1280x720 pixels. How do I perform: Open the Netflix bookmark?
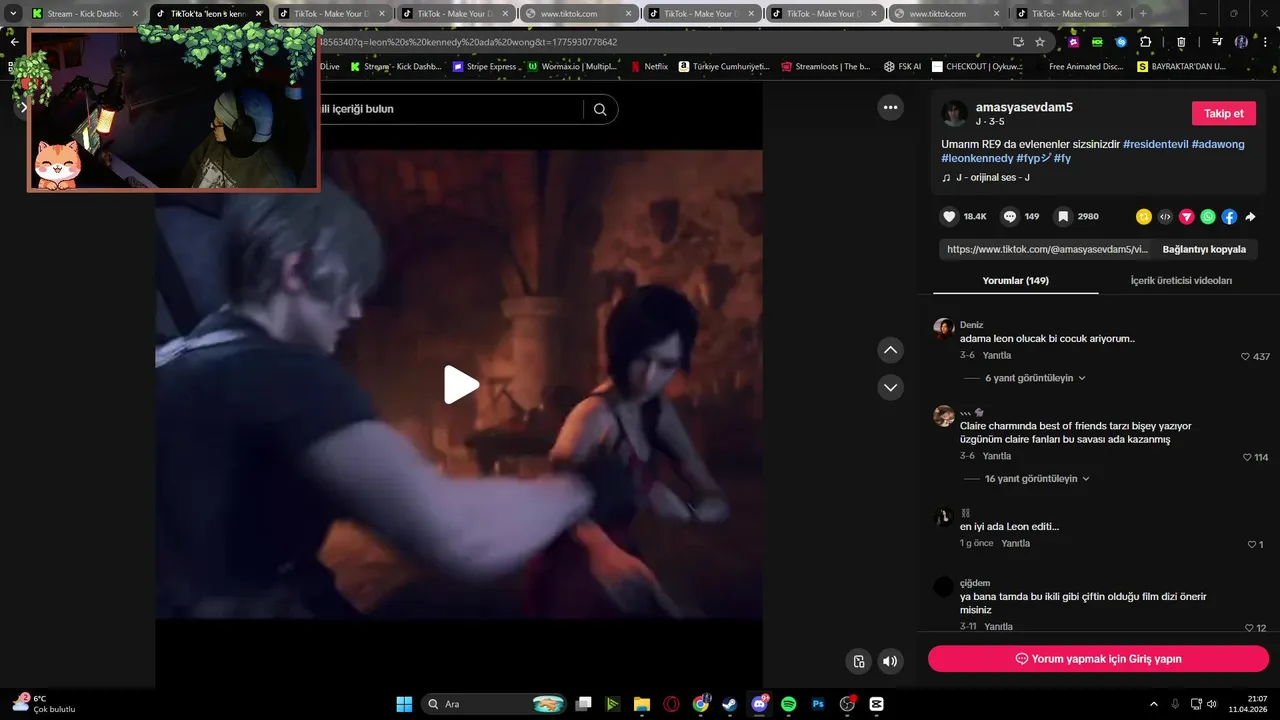[650, 66]
